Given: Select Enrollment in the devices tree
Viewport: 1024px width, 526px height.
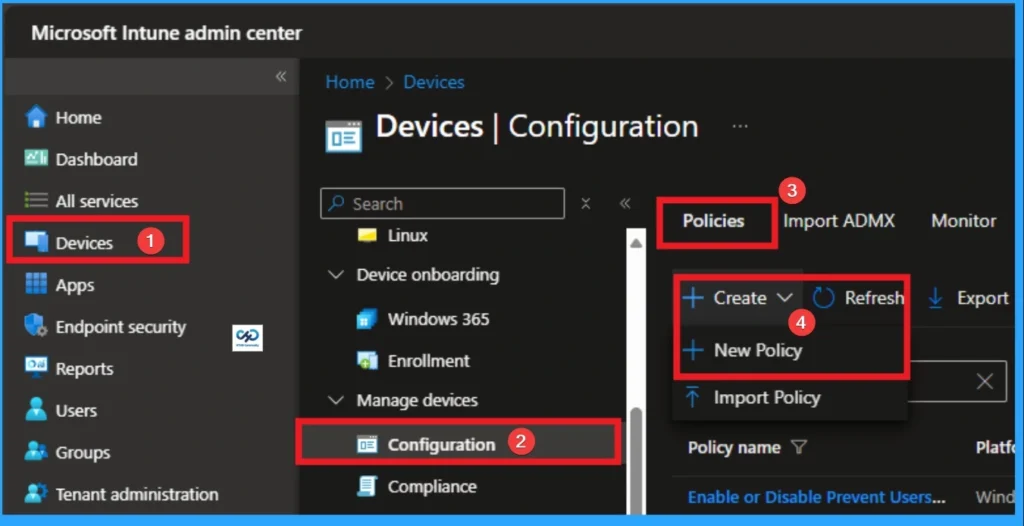Looking at the screenshot, I should coord(428,361).
